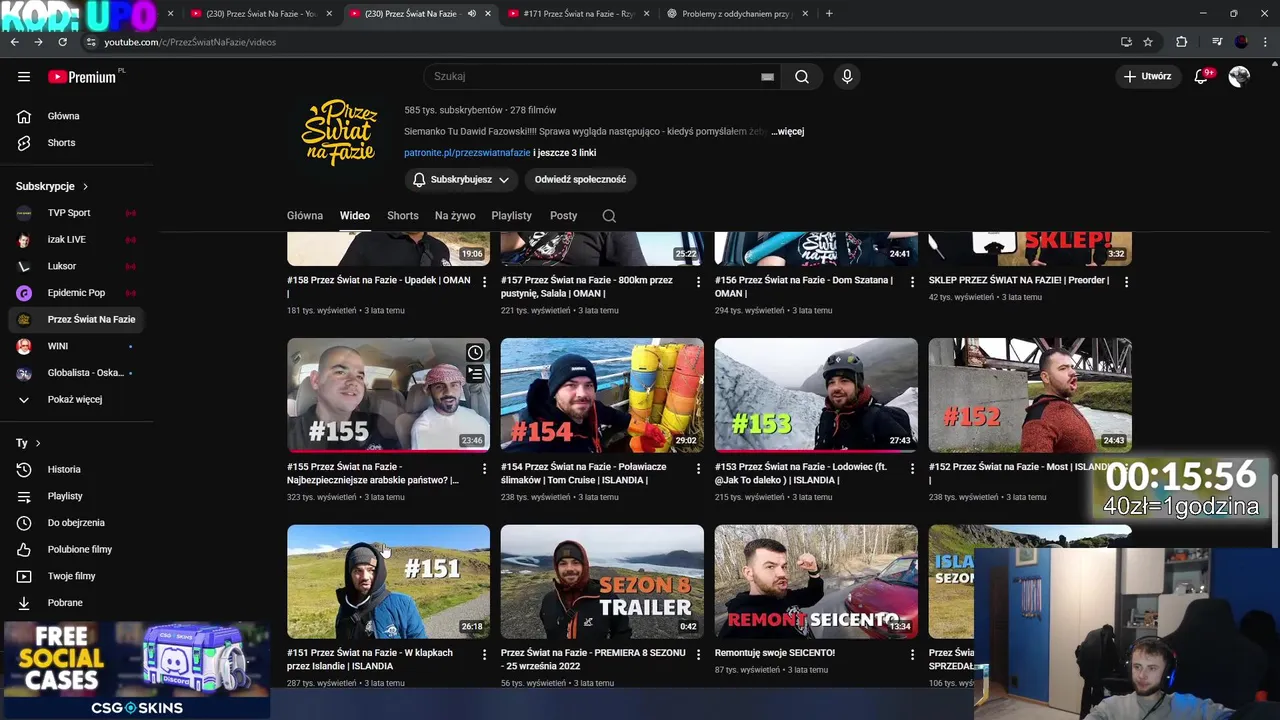Open options for Remontuję swoje SEICENTO video
1280x720 pixels.
[912, 654]
